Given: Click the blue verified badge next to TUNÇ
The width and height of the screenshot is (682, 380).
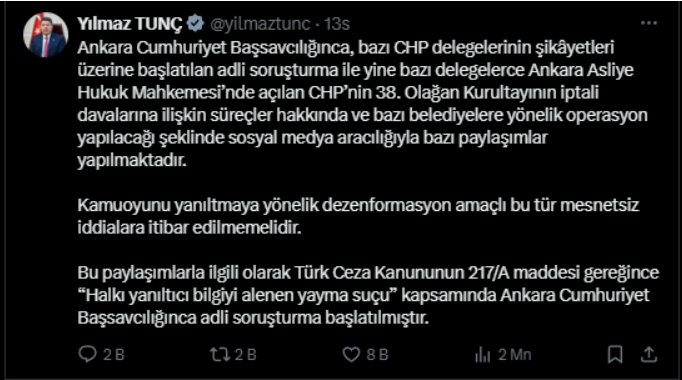Looking at the screenshot, I should click(x=195, y=23).
